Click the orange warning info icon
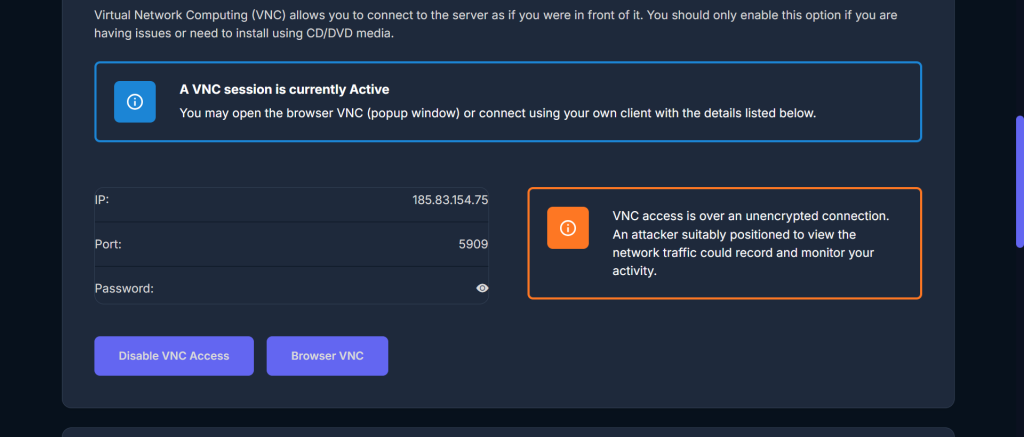The image size is (1024, 437). coord(567,228)
